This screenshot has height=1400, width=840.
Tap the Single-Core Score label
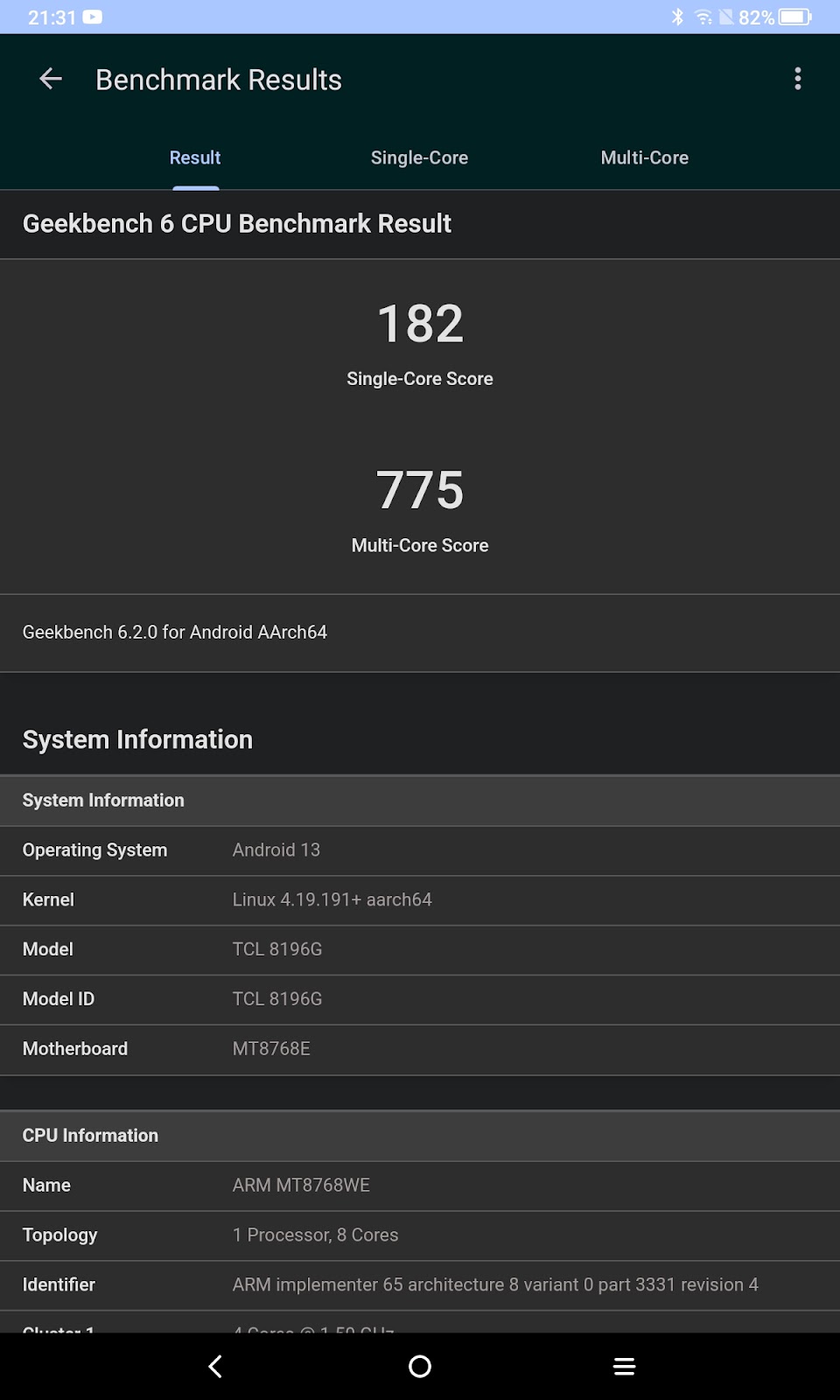point(420,379)
